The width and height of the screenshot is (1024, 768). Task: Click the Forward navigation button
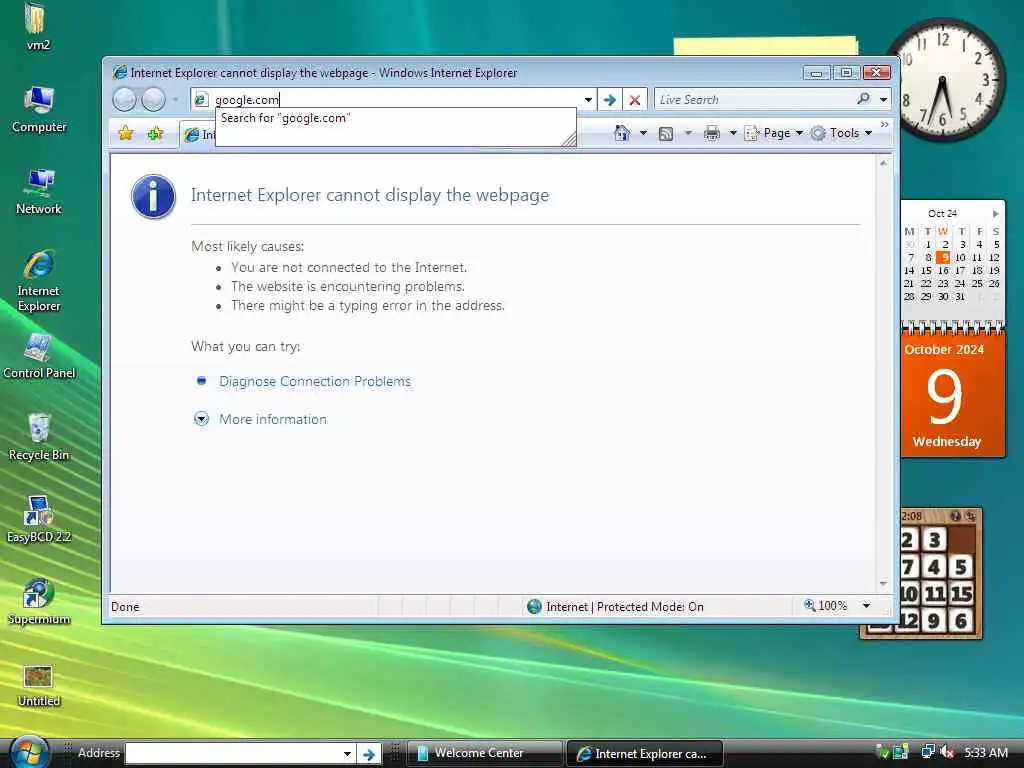153,99
